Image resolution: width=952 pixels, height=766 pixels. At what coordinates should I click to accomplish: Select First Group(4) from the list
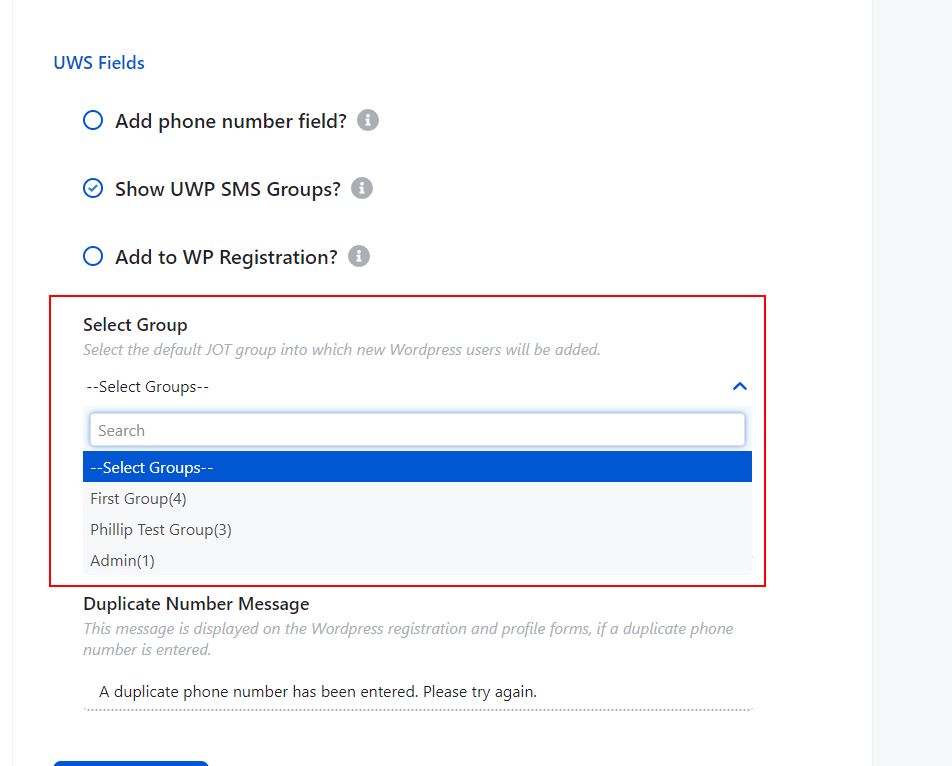pos(417,498)
